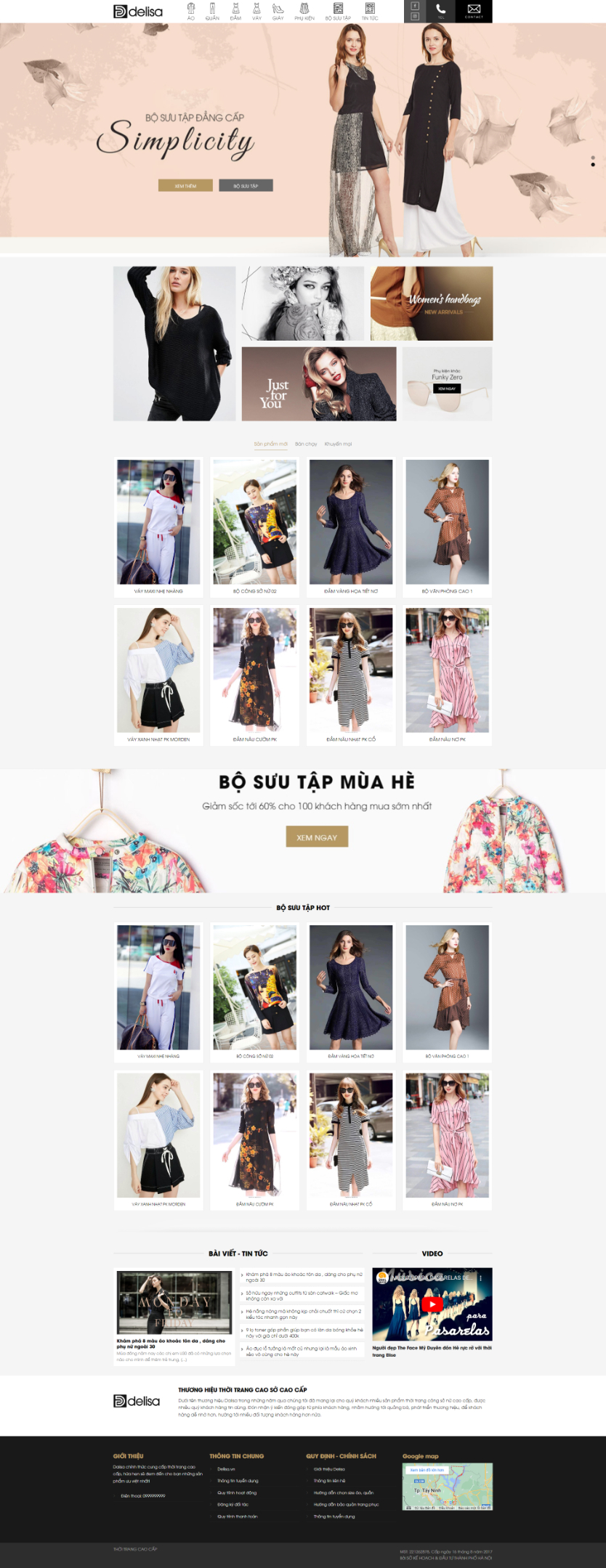
Task: Switch to the Bán chạy tab
Action: coord(306,444)
